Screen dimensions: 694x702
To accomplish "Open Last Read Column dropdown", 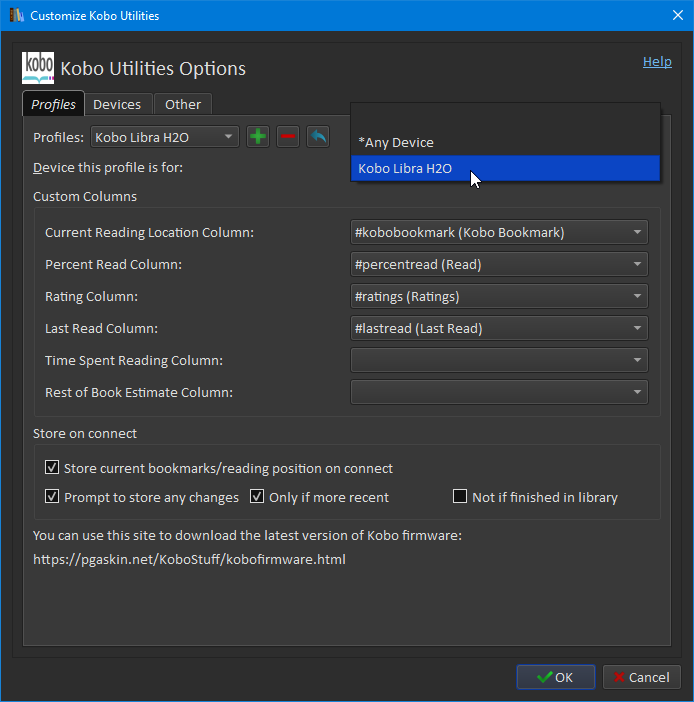I will coord(499,328).
